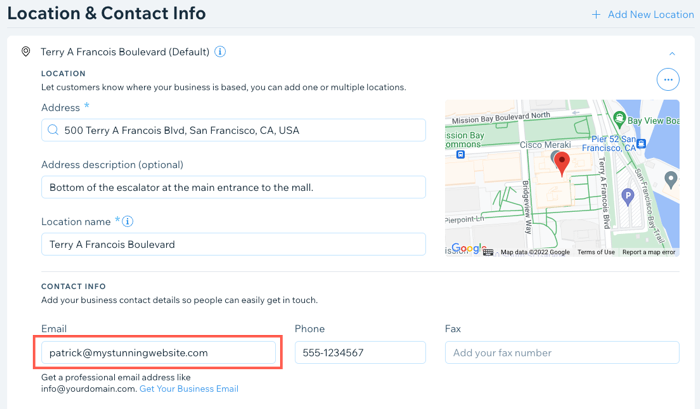Click the 'Location & Contact Info' heading
The width and height of the screenshot is (700, 409).
pyautogui.click(x=107, y=13)
